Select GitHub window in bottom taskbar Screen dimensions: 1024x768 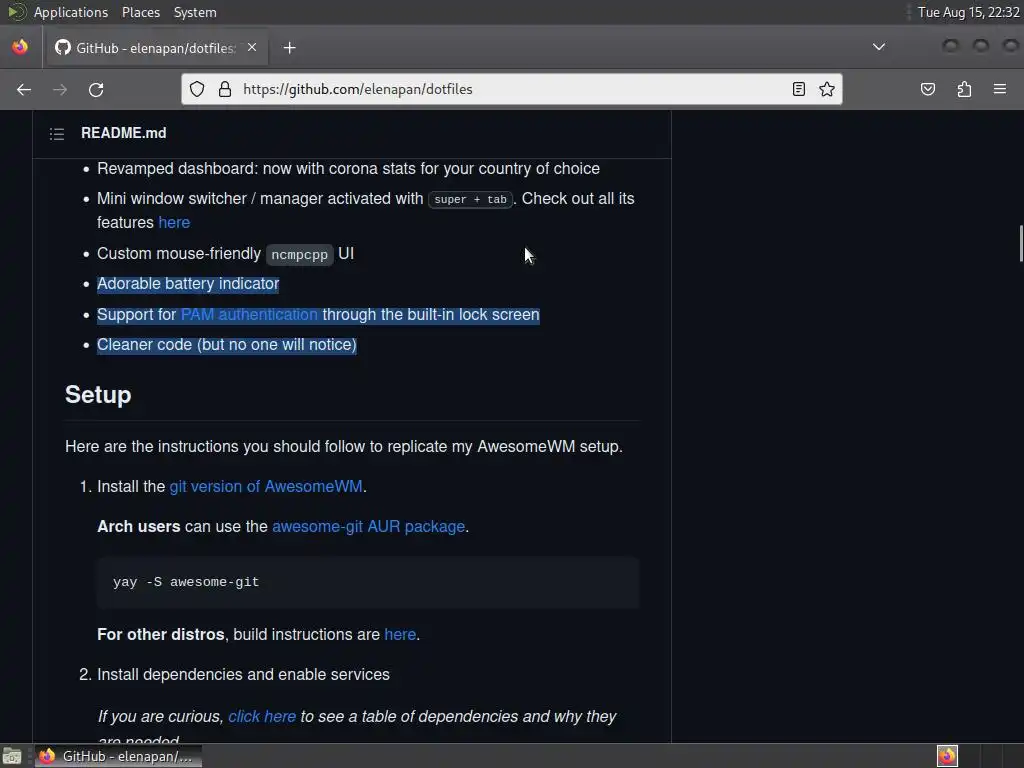tap(118, 756)
